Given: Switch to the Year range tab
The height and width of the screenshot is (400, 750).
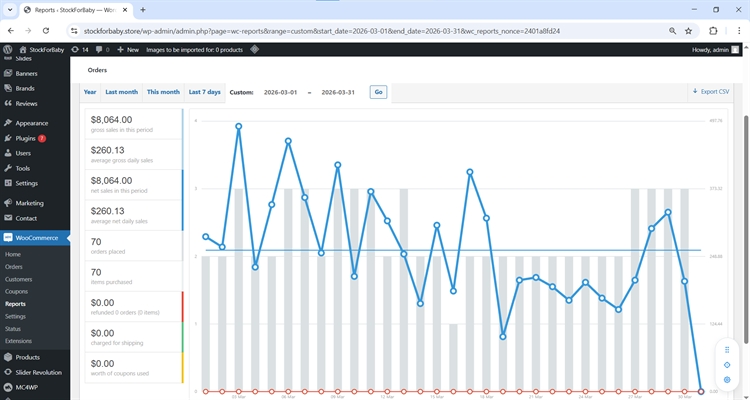Looking at the screenshot, I should (x=90, y=92).
